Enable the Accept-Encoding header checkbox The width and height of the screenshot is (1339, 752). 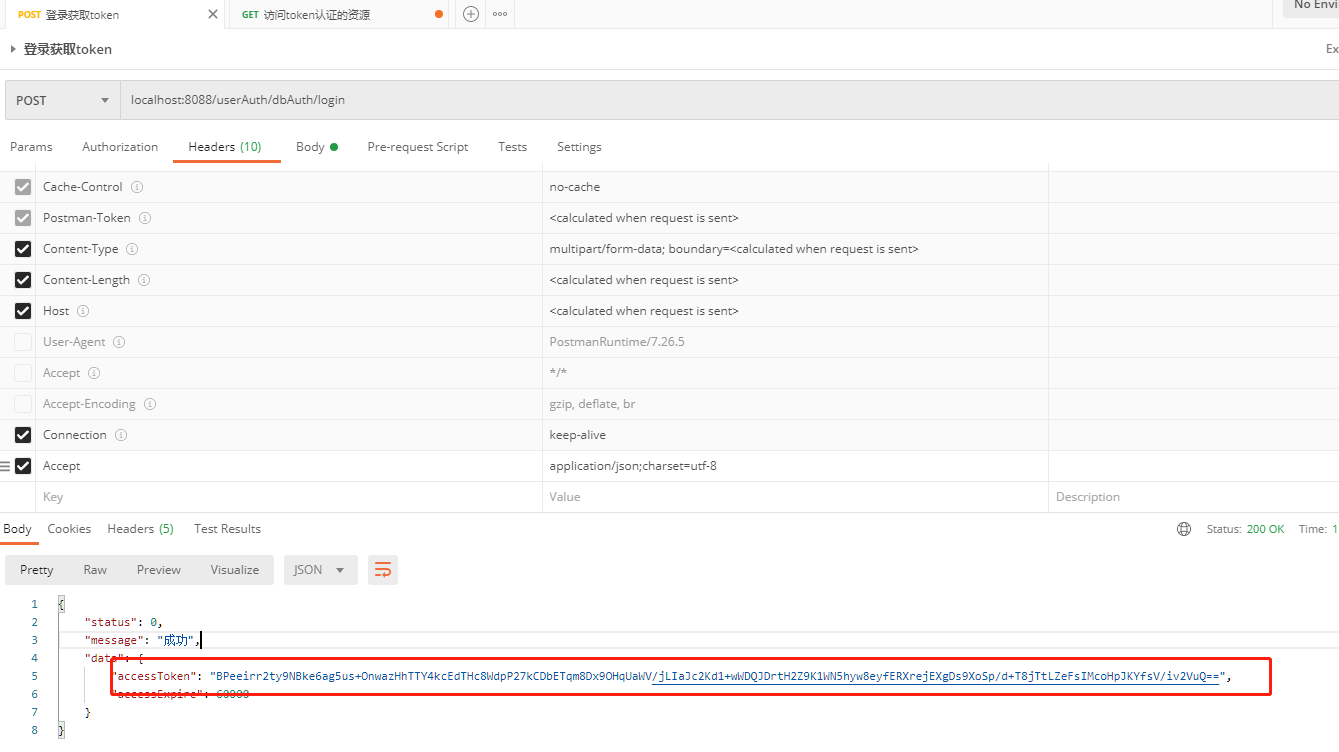tap(23, 404)
